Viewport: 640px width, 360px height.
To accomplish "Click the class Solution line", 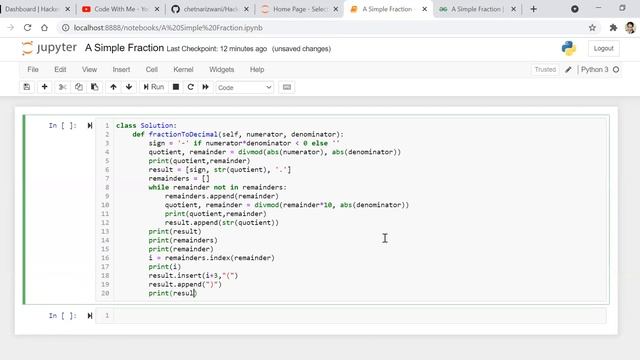I will point(147,125).
